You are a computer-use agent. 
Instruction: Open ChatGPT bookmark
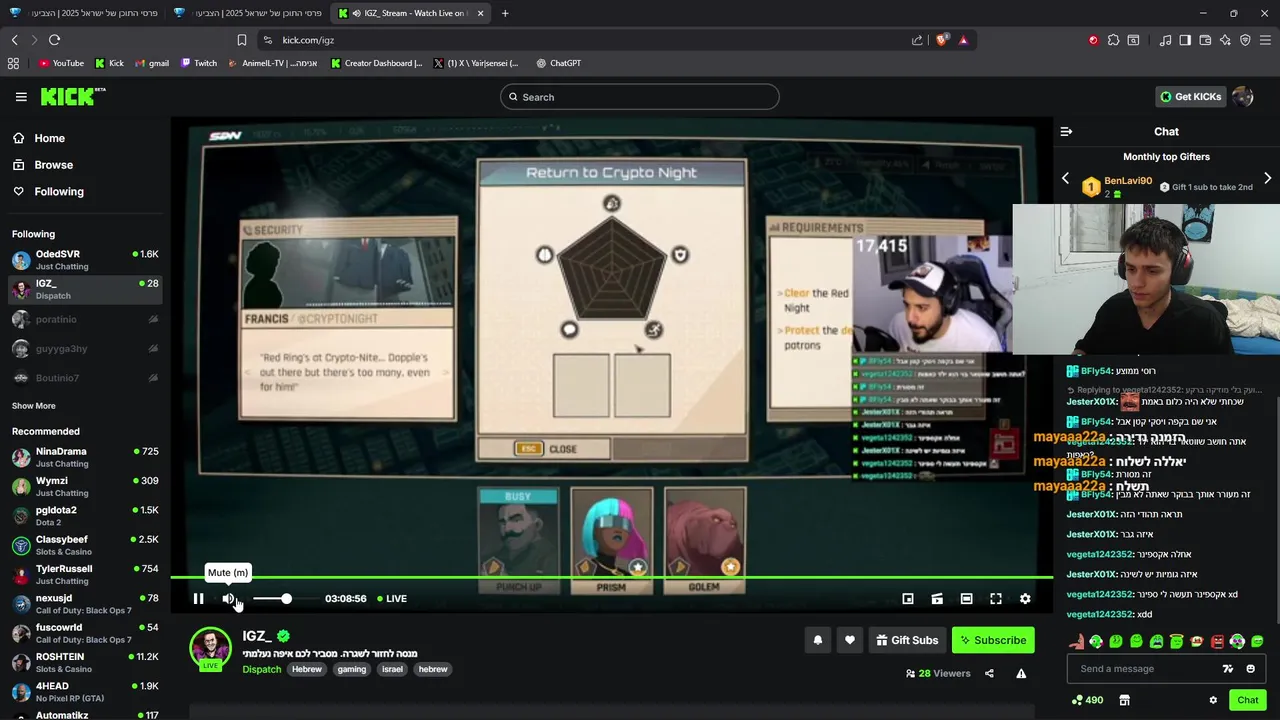[558, 63]
